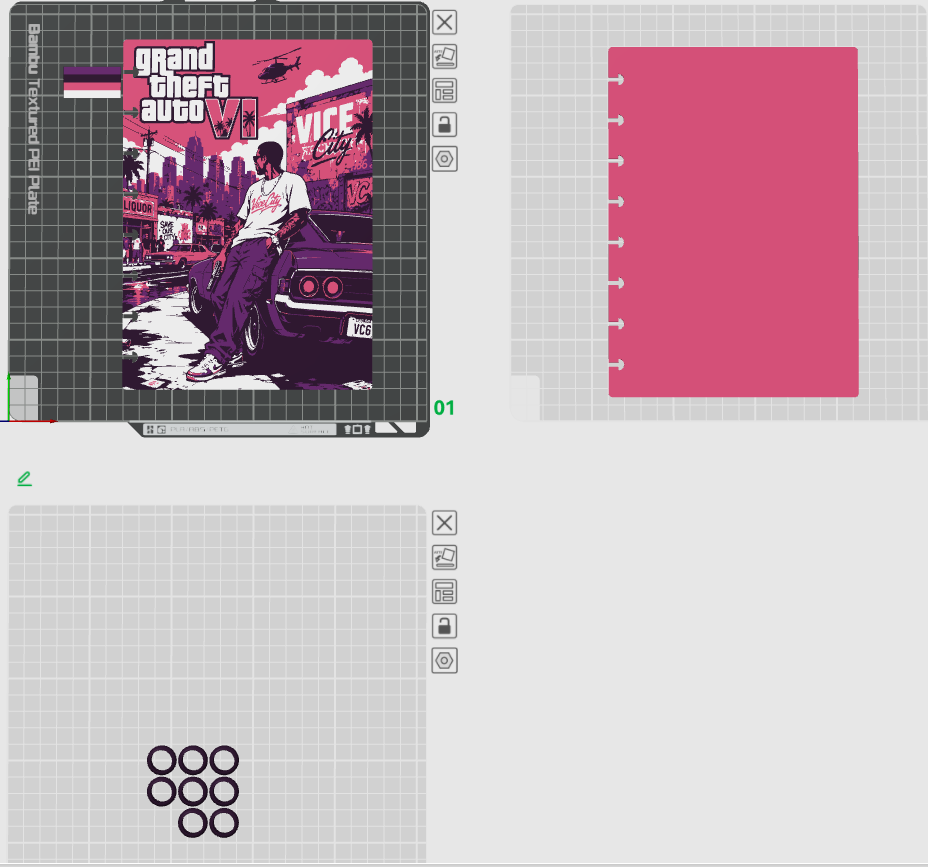
Task: Select the striped color sample object on plate 01
Action: (x=92, y=82)
